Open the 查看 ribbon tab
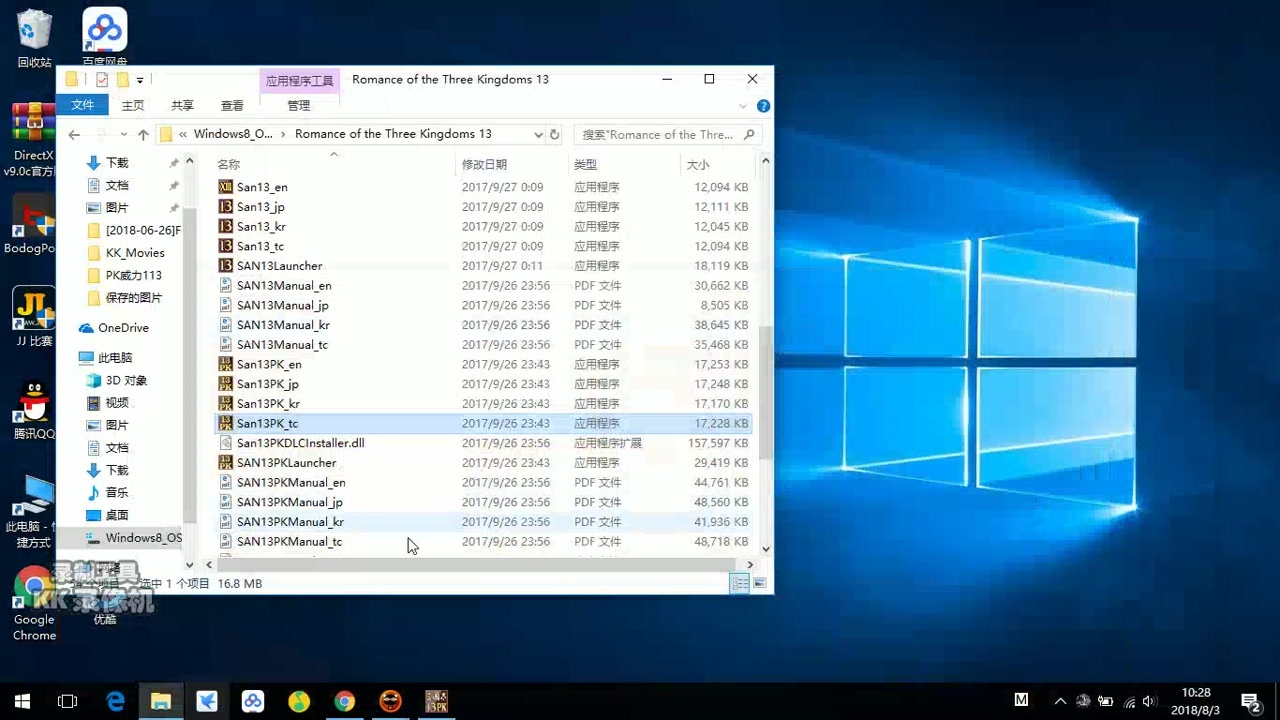 (x=232, y=105)
